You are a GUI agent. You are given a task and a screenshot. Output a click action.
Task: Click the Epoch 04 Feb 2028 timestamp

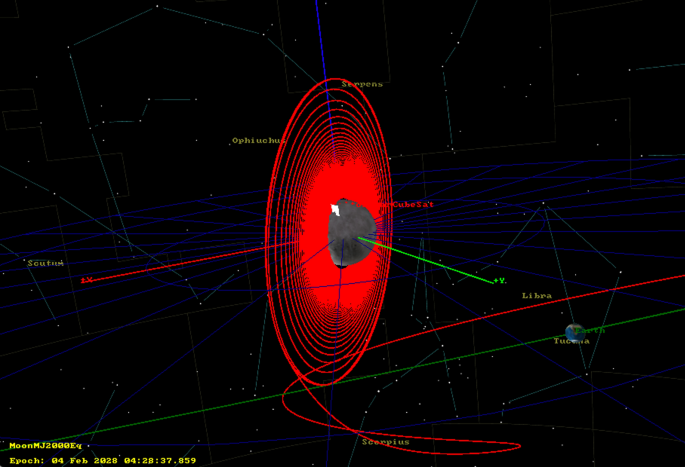tap(103, 460)
